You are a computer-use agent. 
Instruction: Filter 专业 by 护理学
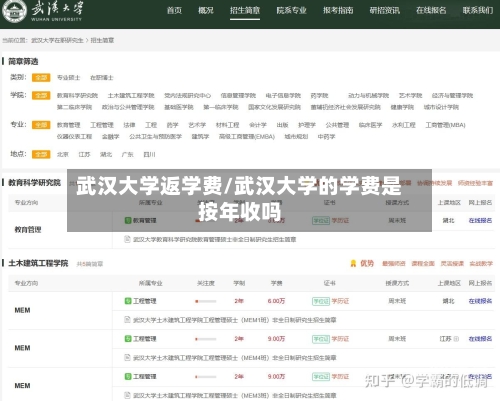tap(307, 125)
